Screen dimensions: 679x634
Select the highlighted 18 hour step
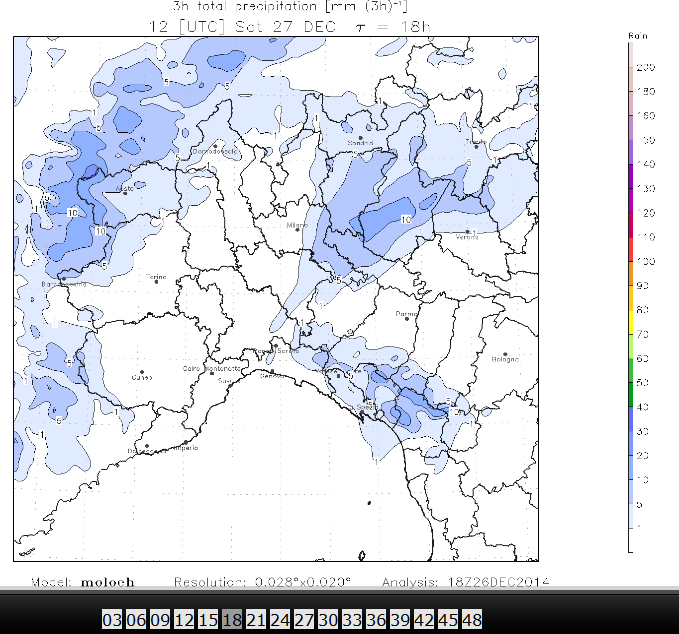[232, 620]
